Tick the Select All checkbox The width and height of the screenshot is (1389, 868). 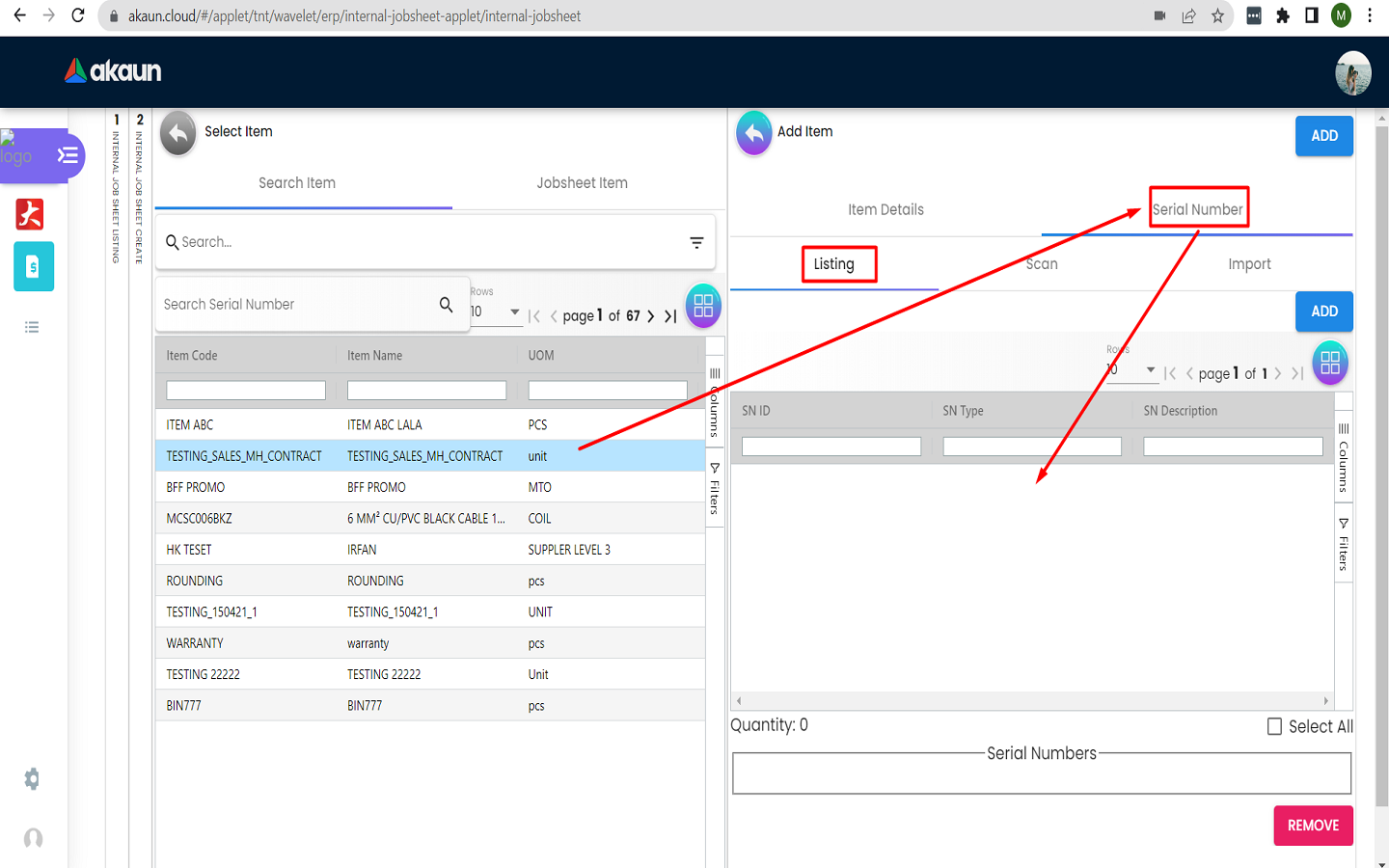1274,726
